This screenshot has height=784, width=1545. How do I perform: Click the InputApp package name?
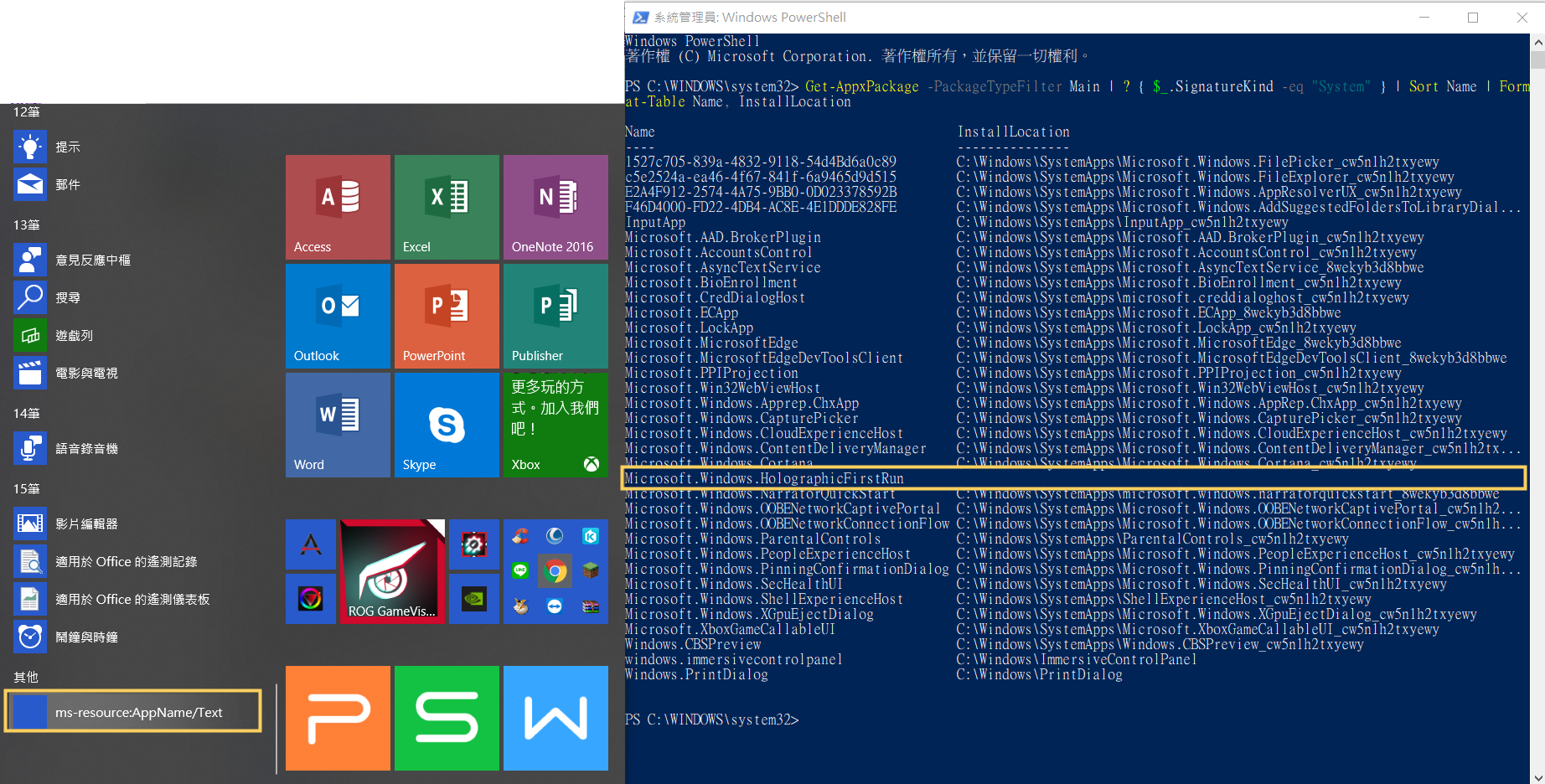coord(655,222)
